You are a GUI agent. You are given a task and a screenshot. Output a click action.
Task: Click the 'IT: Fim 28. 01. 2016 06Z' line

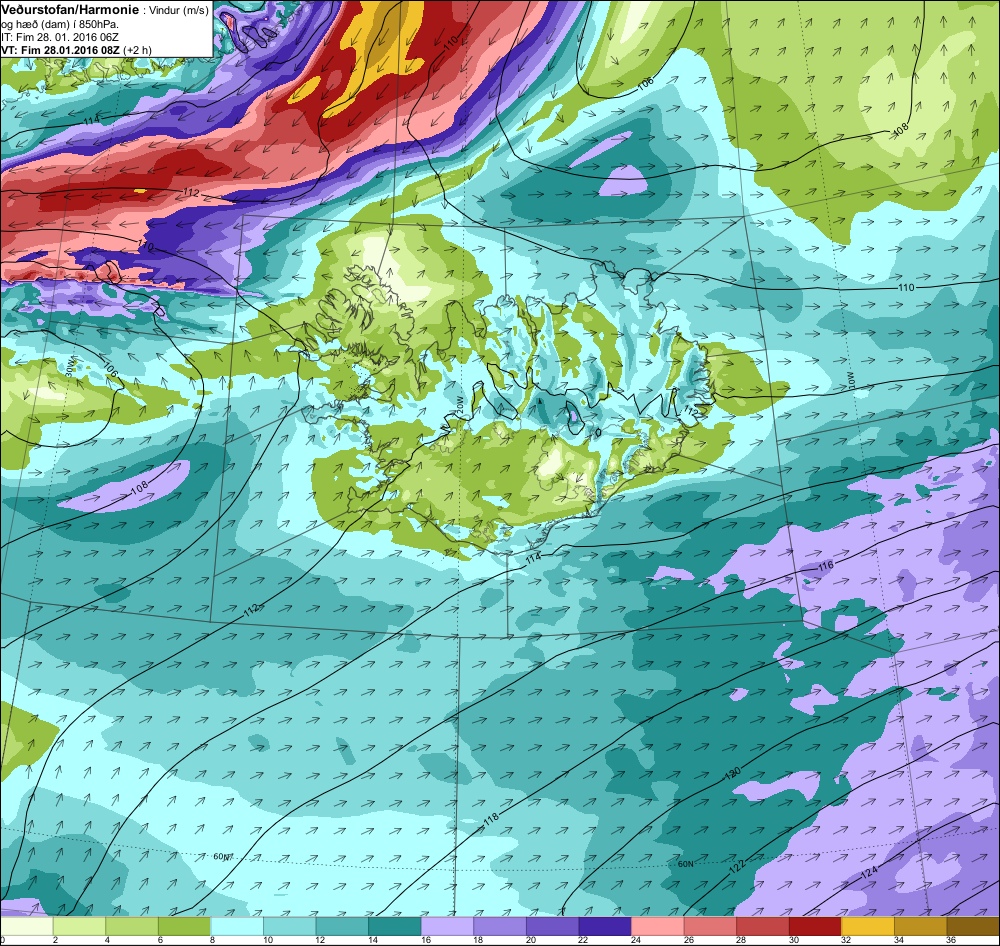(60, 37)
